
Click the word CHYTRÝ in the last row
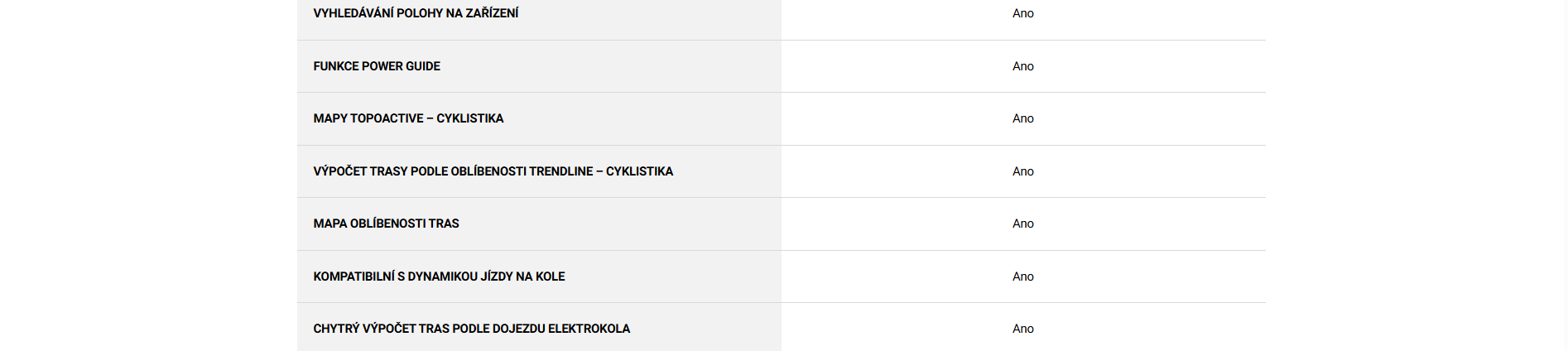click(336, 329)
